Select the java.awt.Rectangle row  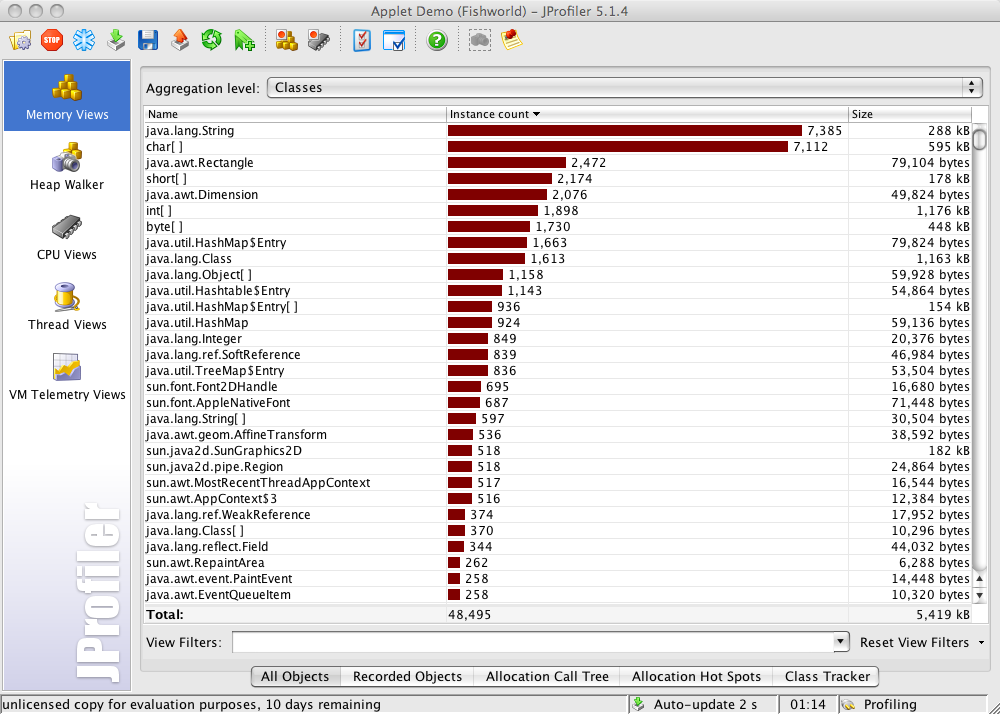tap(558, 163)
